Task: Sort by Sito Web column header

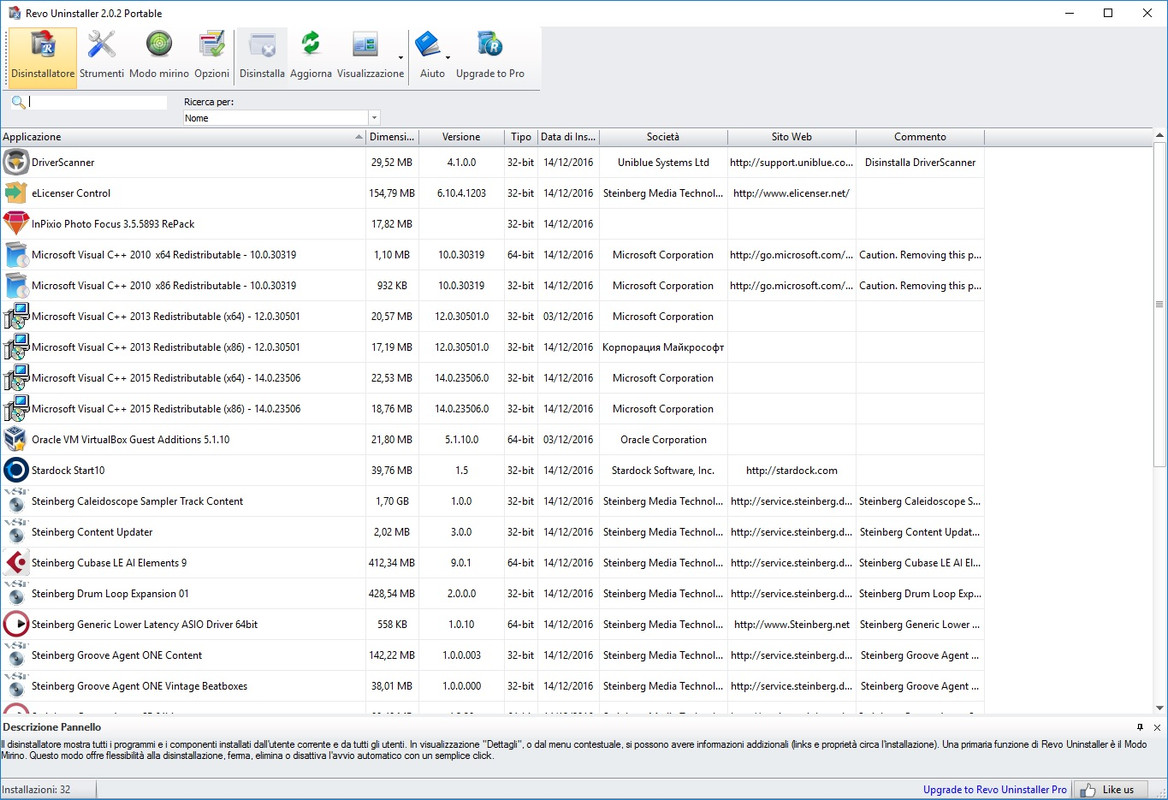Action: click(x=792, y=137)
